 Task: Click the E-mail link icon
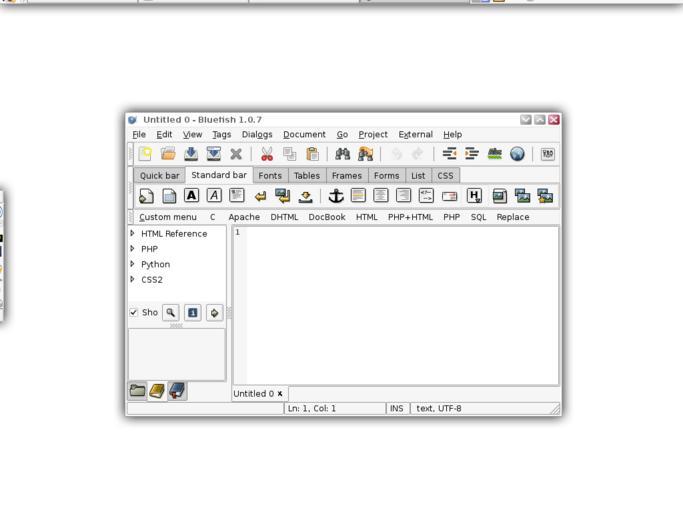tap(449, 197)
